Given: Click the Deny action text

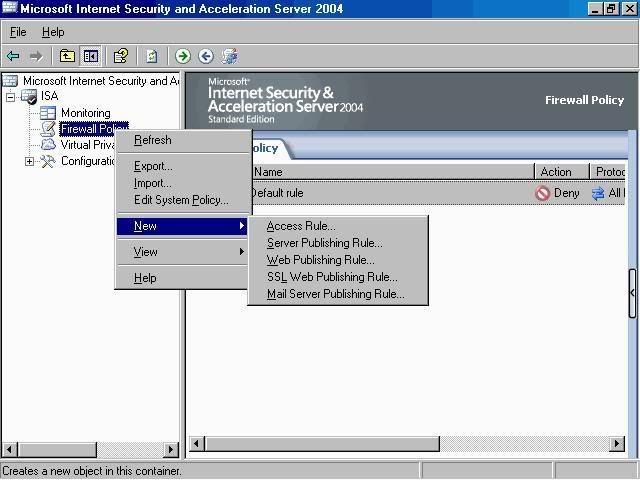Looking at the screenshot, I should [567, 193].
